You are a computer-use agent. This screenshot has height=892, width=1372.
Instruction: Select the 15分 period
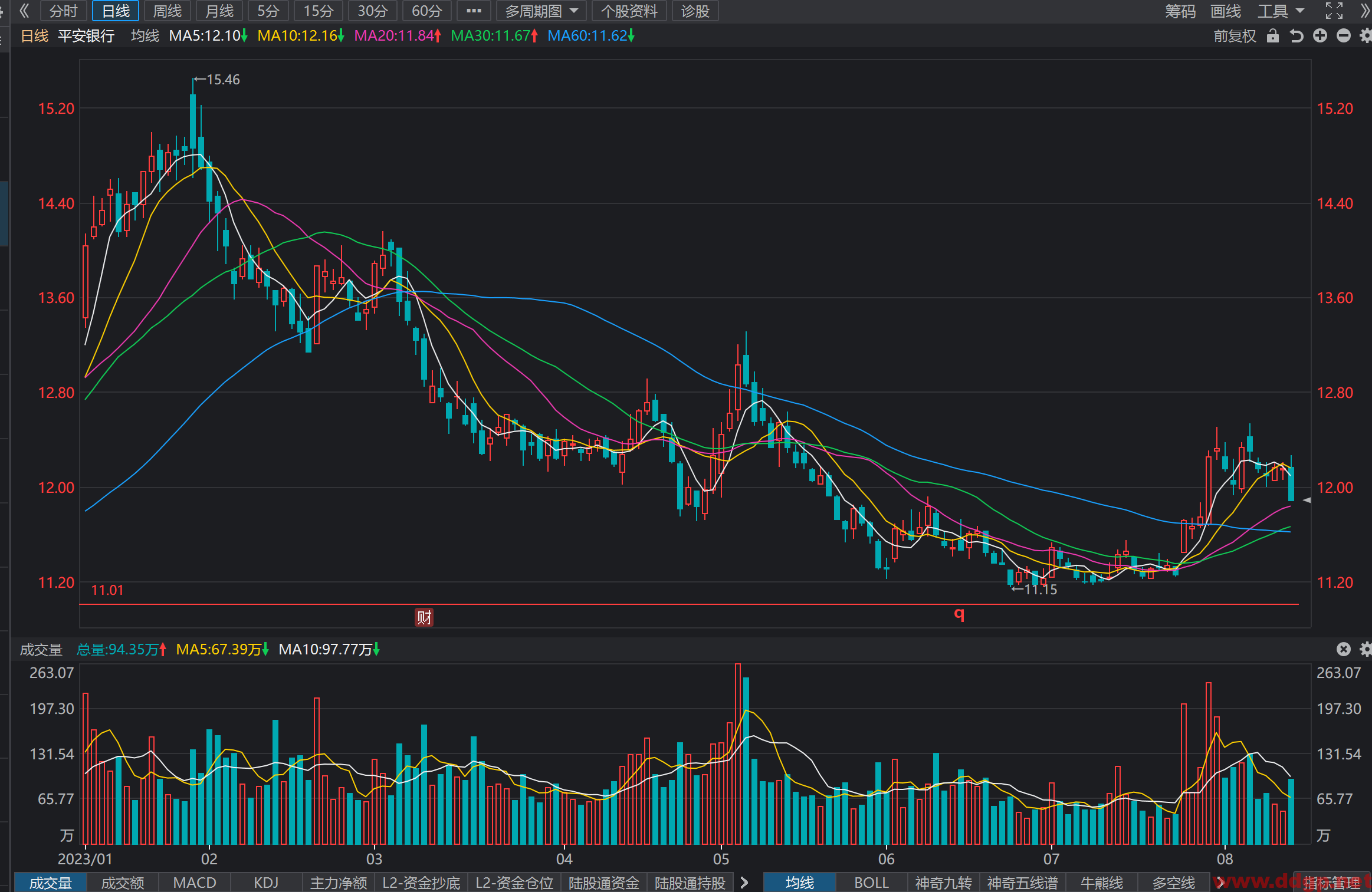319,11
